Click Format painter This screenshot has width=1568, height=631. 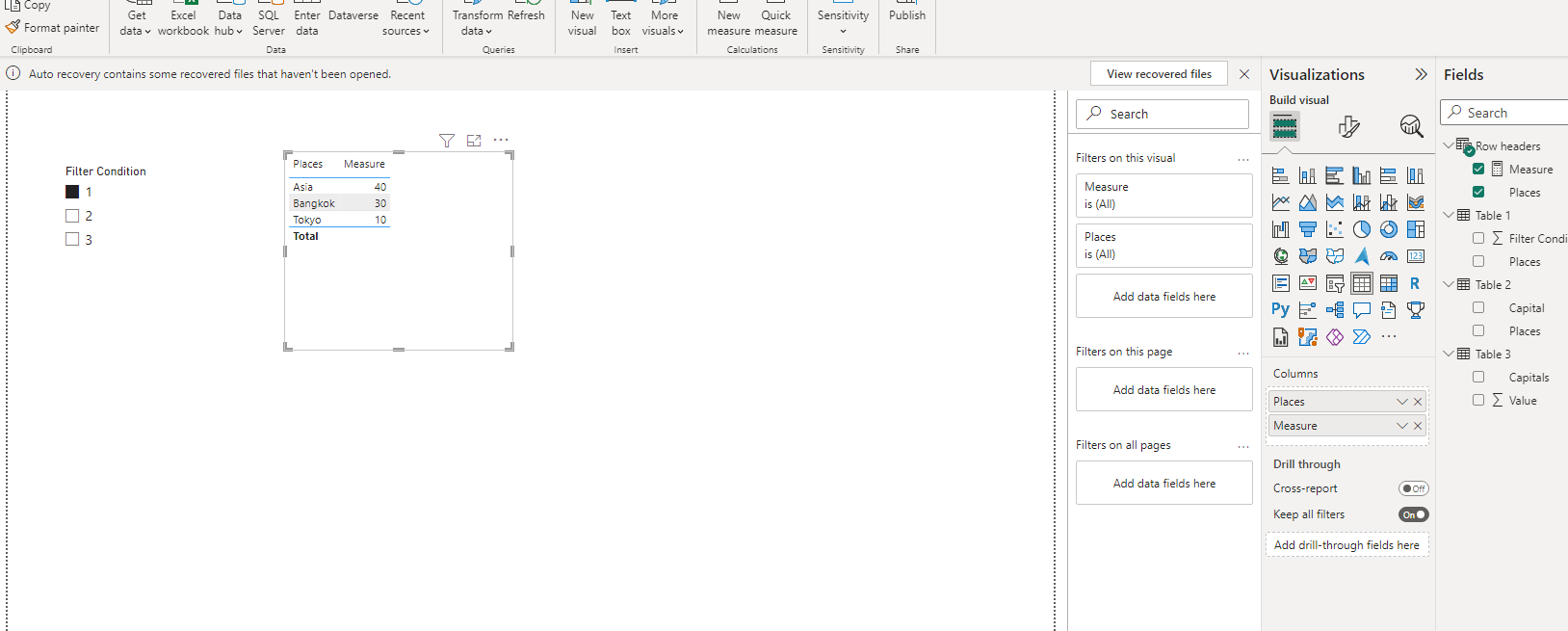[53, 28]
